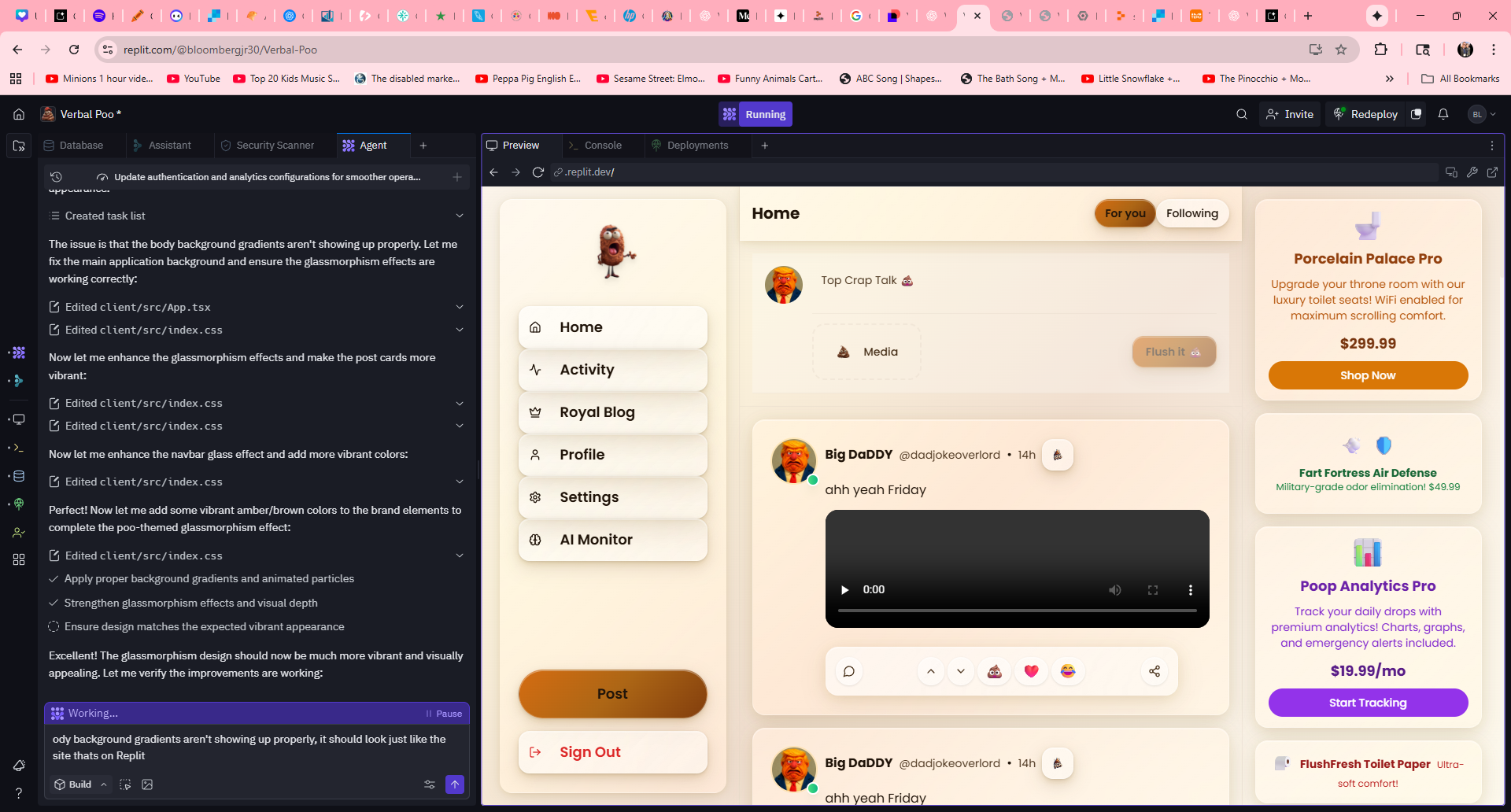
Task: Select the For you feed toggle
Action: tap(1125, 213)
